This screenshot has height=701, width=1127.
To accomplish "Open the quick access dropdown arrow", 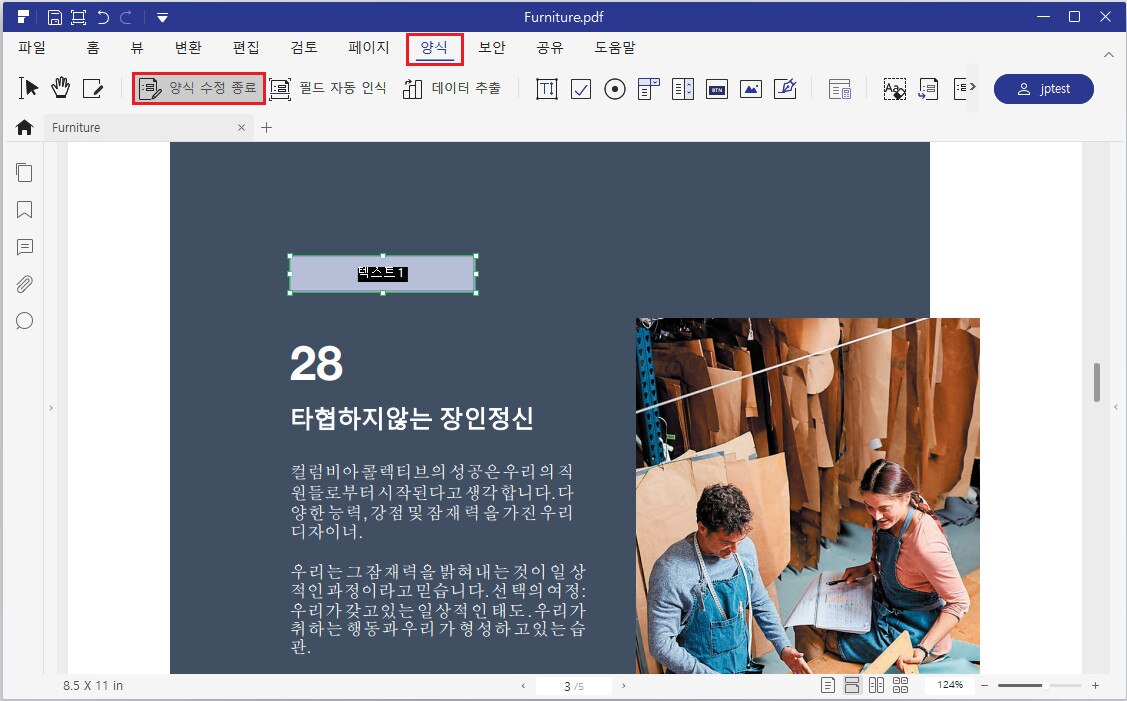I will [x=162, y=17].
